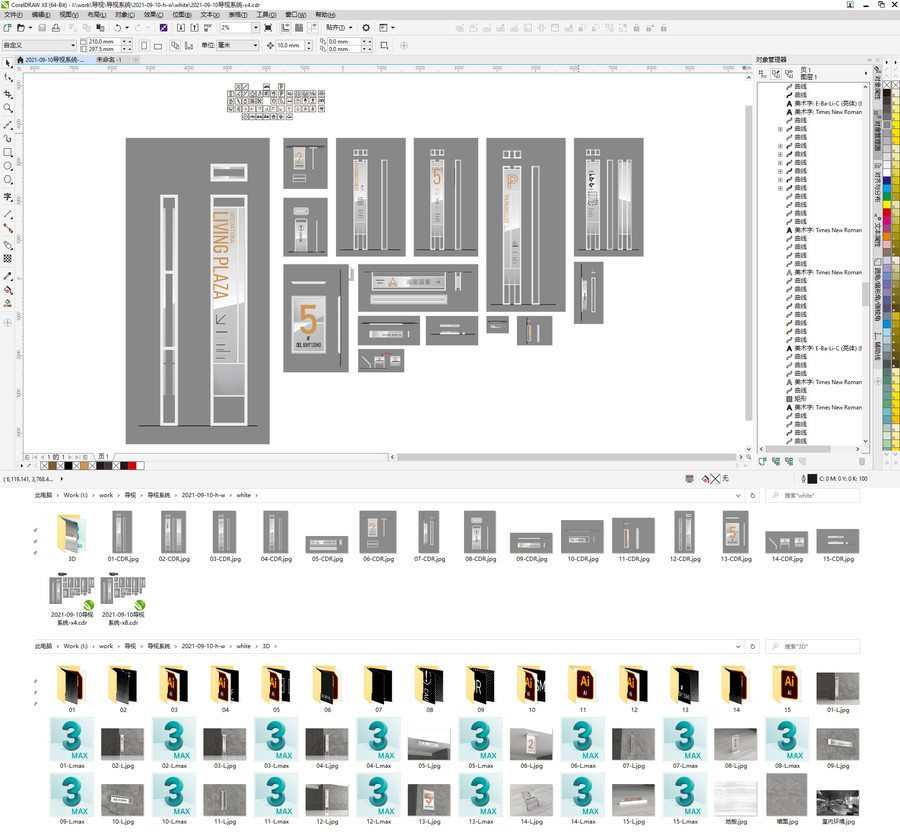Toggle edit across layers in Object Manager
Viewport: 900px width, 832px height.
pyautogui.click(x=776, y=73)
